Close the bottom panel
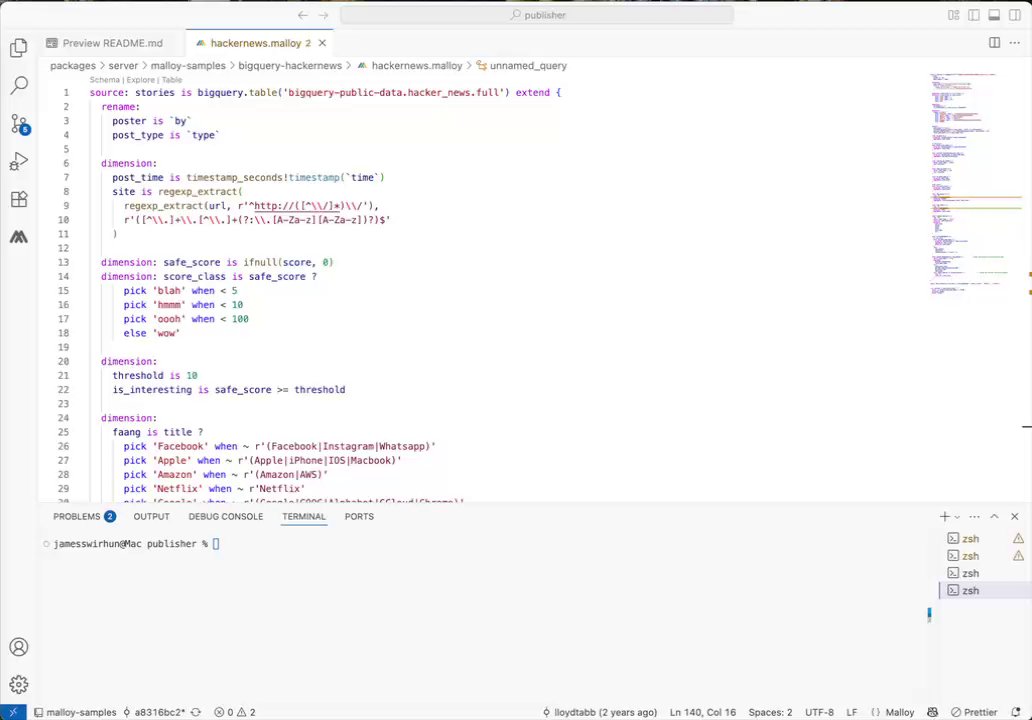Viewport: 1032px width, 720px height. [x=1015, y=517]
